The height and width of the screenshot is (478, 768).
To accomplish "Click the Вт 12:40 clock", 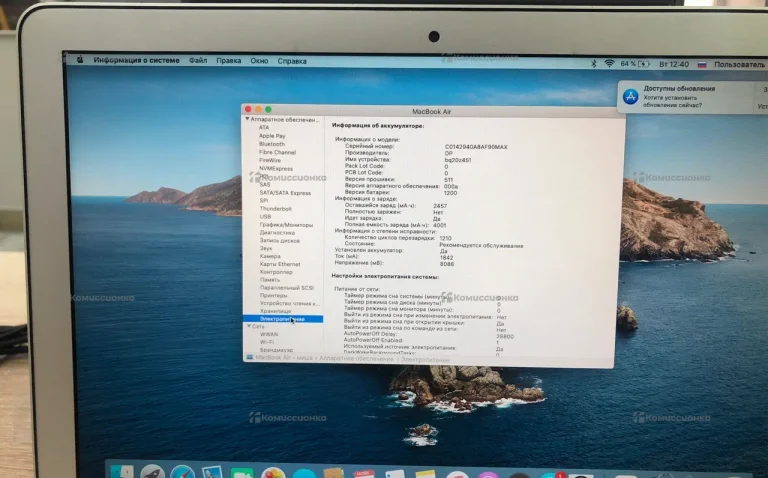I will (674, 64).
